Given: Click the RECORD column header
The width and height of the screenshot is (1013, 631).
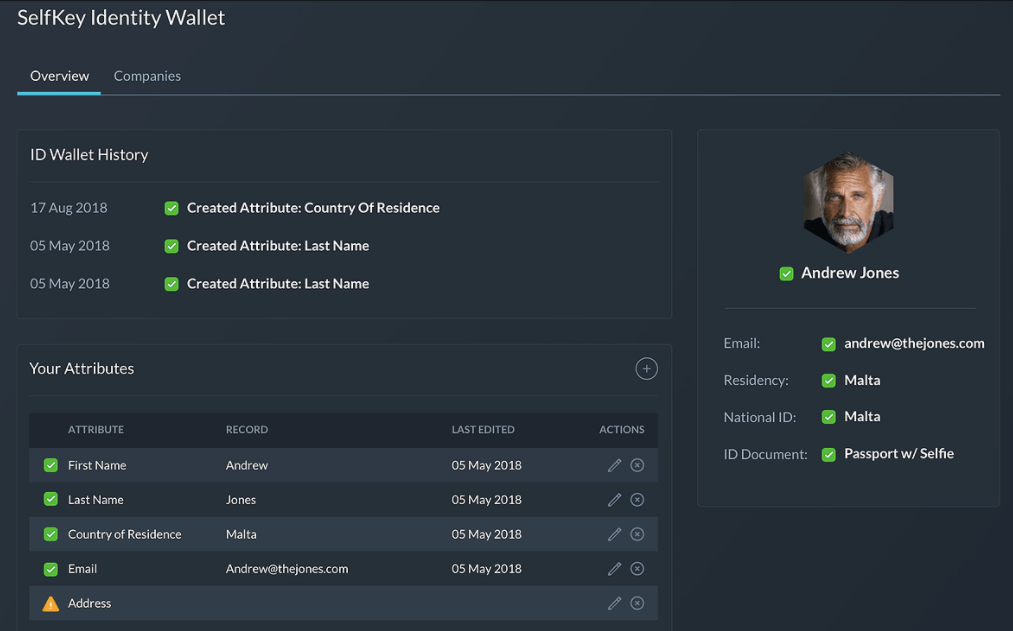Looking at the screenshot, I should pyautogui.click(x=247, y=429).
